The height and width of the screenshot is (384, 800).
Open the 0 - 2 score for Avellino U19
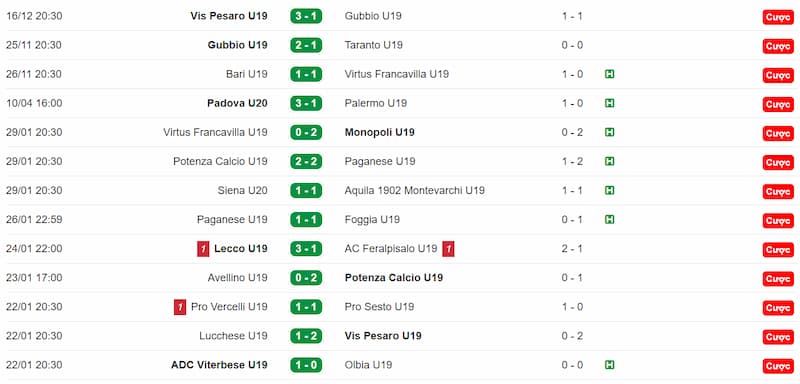[306, 278]
